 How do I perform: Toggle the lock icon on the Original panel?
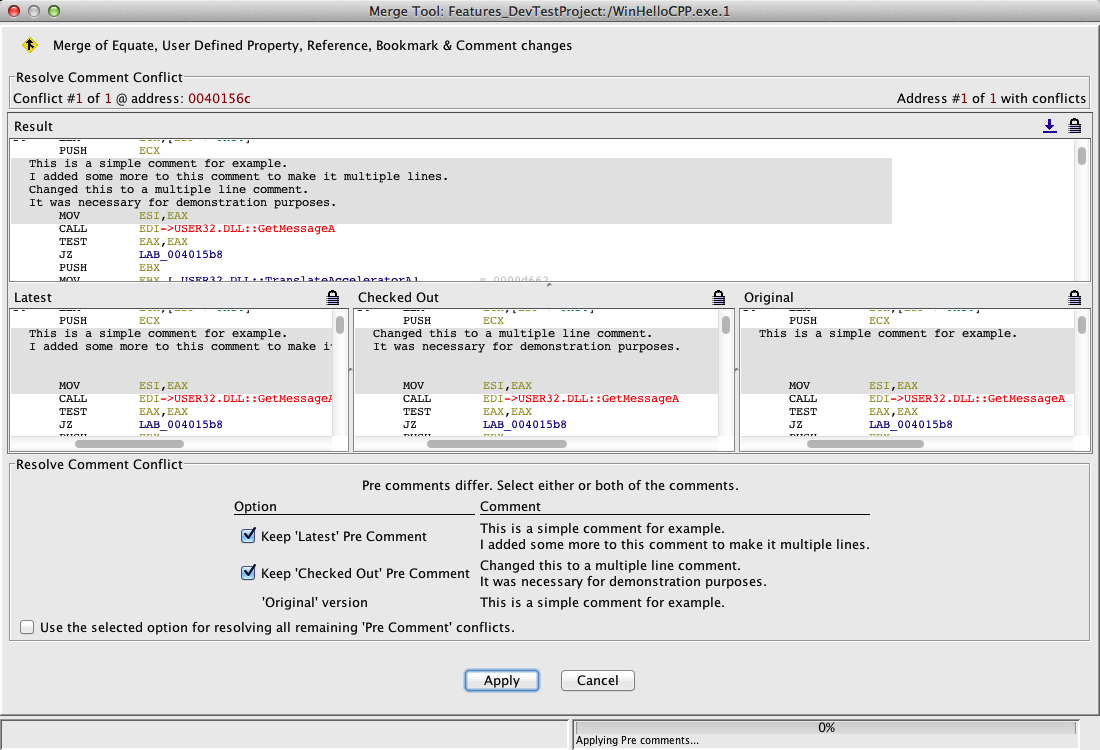click(1074, 297)
